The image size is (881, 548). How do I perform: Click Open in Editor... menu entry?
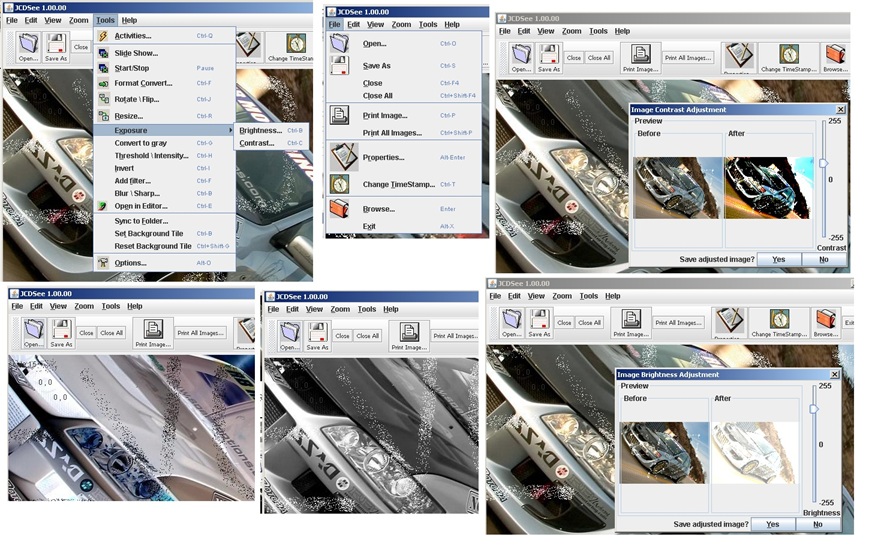pyautogui.click(x=164, y=206)
